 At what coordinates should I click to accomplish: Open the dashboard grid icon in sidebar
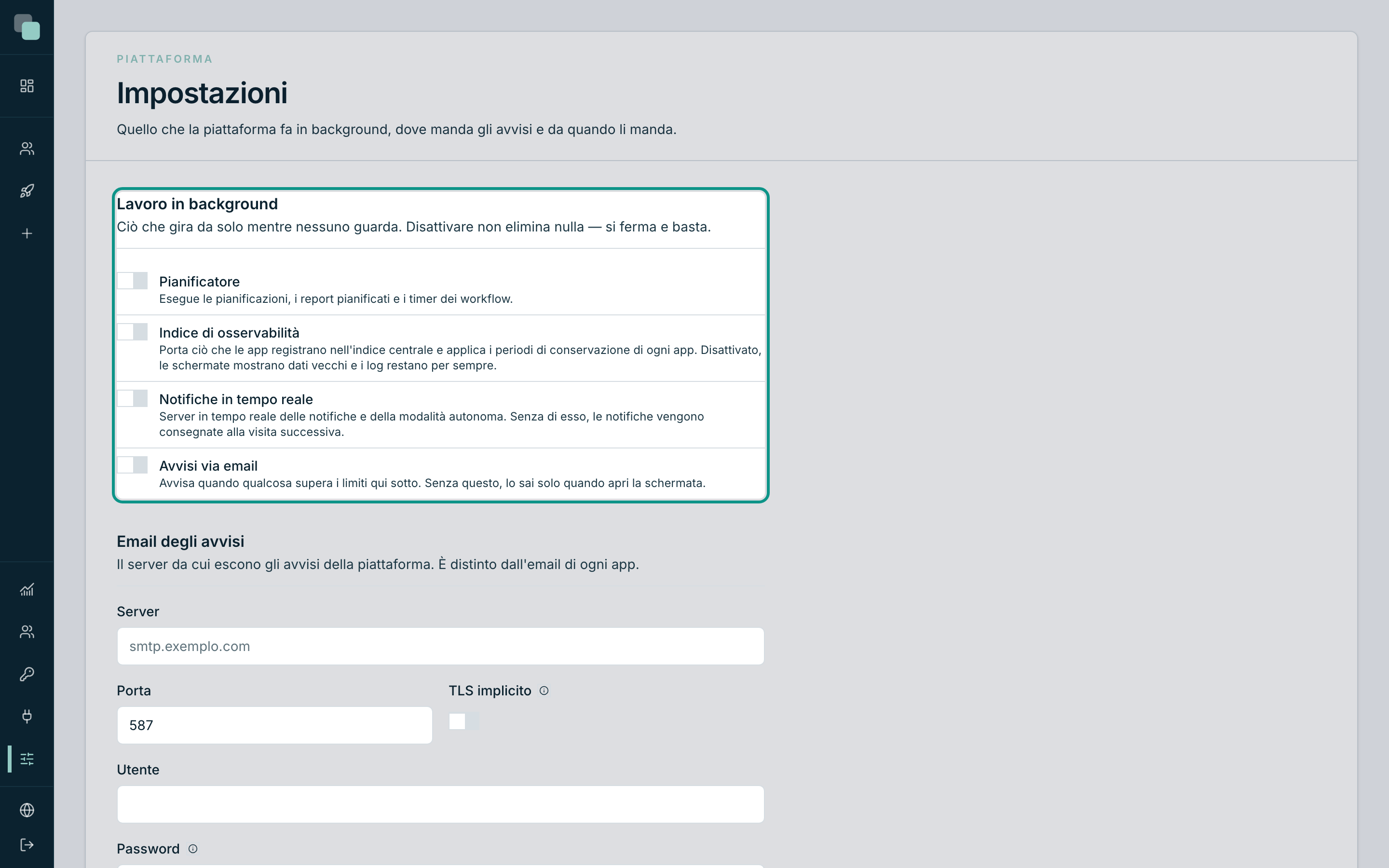[27, 85]
